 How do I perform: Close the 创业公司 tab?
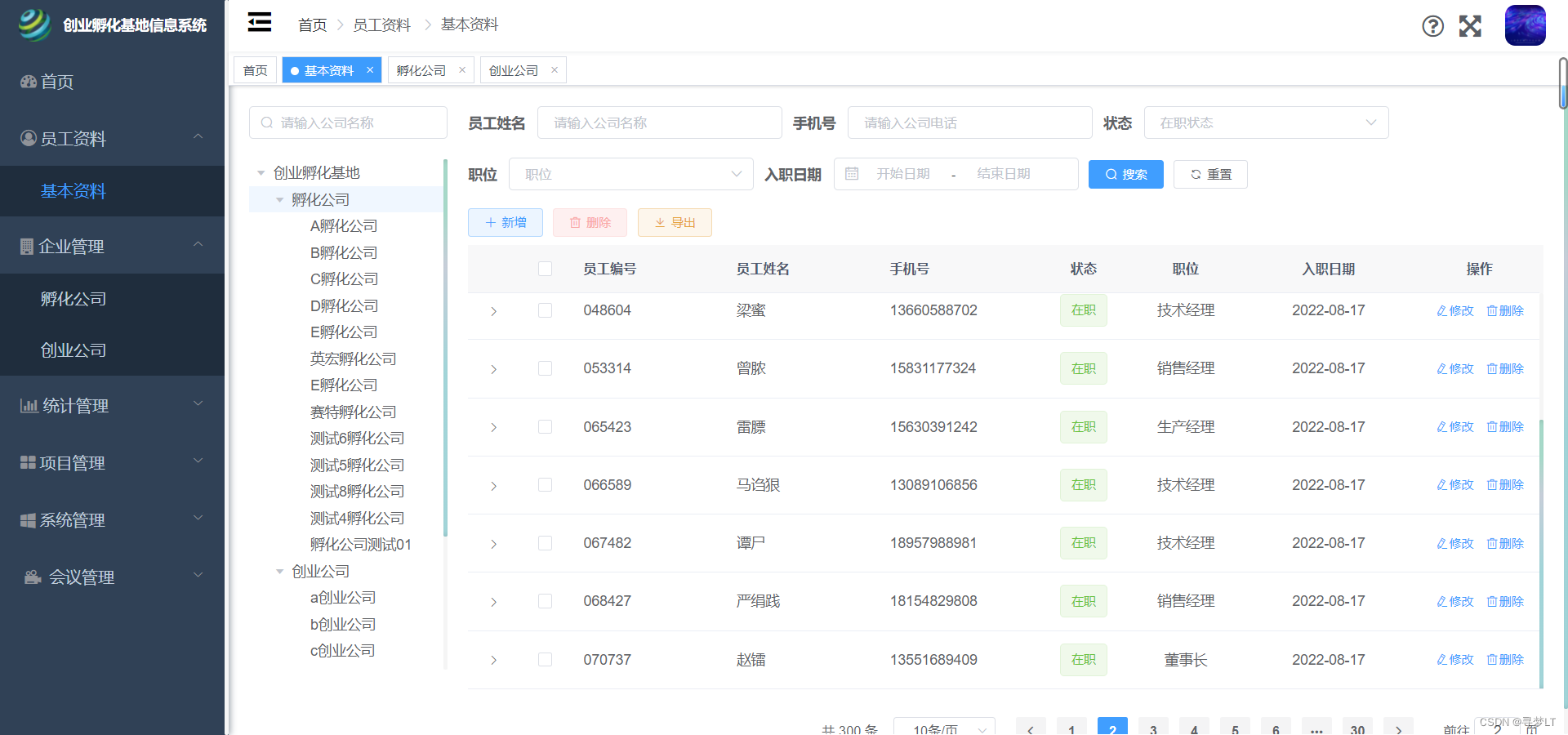(x=555, y=70)
